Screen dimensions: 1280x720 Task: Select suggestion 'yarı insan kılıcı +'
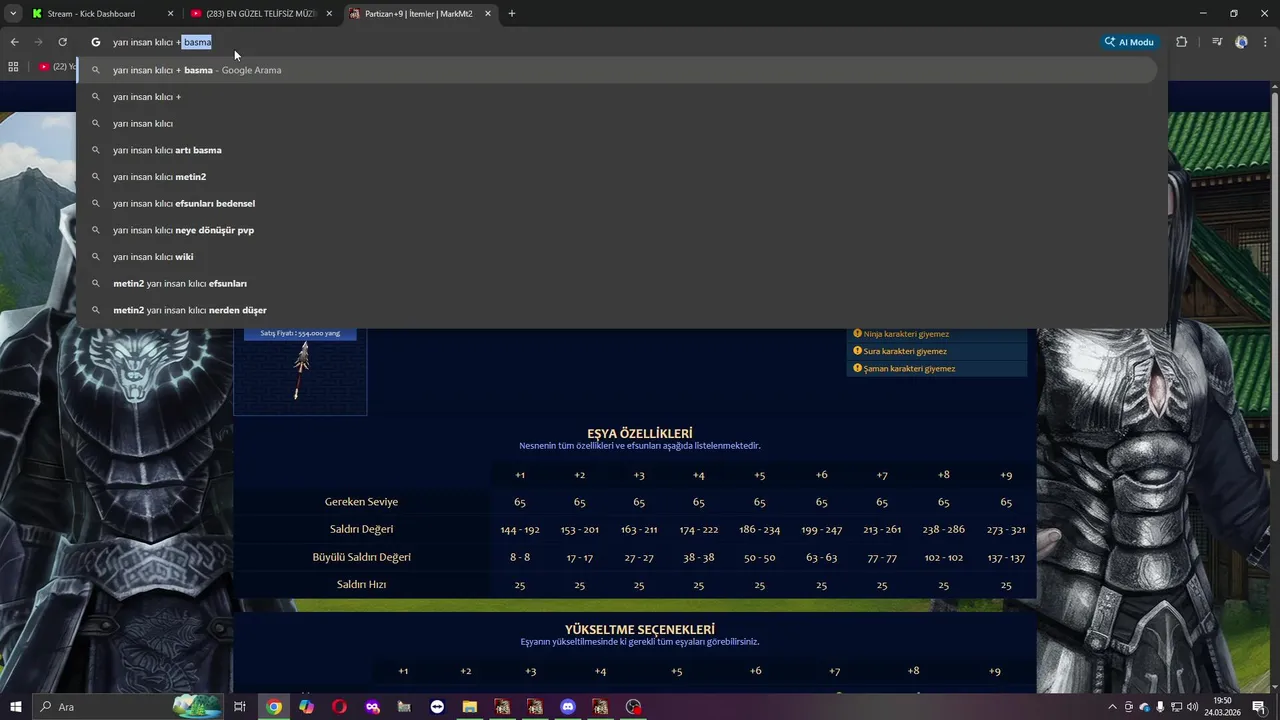tap(617, 97)
